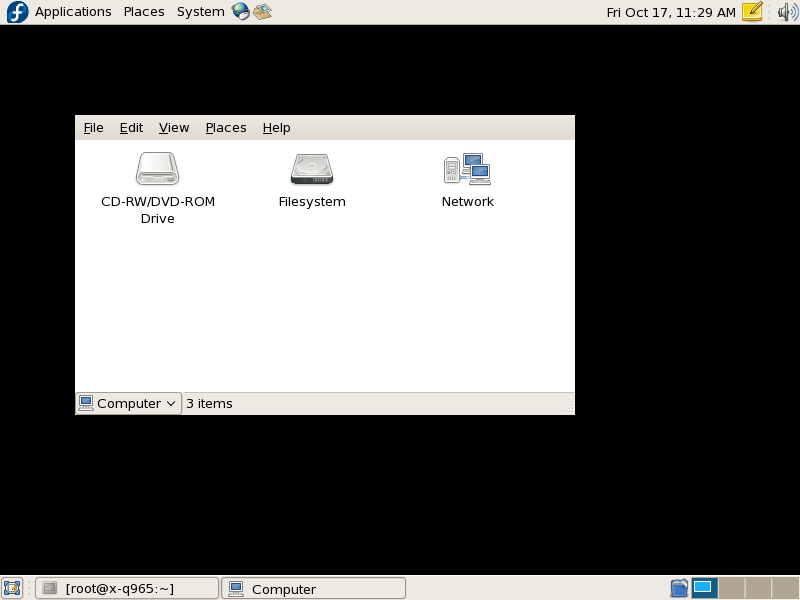Switch to the root terminal taskbar button
Screen dimensions: 800x600
127,588
